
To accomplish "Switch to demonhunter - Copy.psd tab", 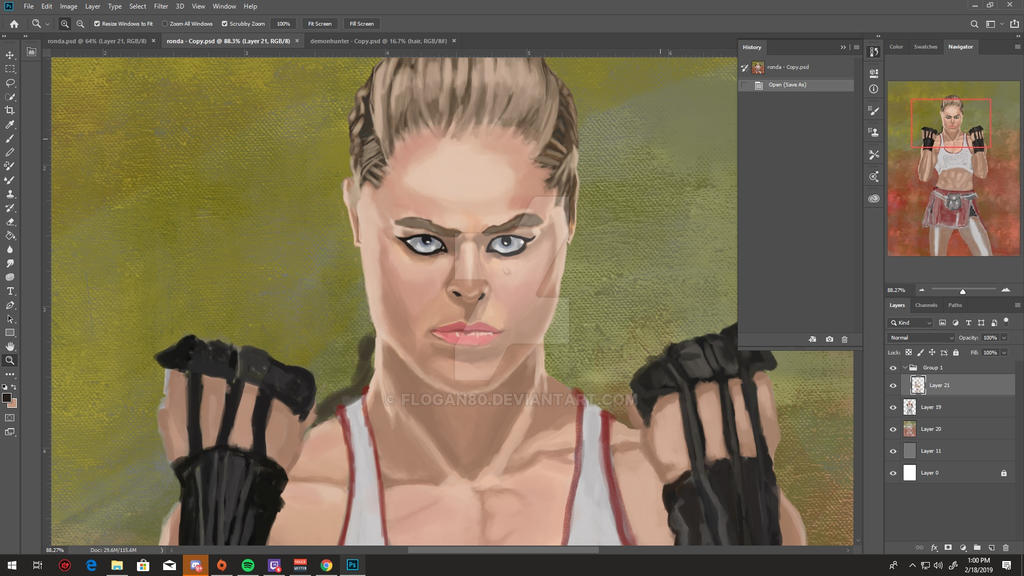I will tap(379, 41).
